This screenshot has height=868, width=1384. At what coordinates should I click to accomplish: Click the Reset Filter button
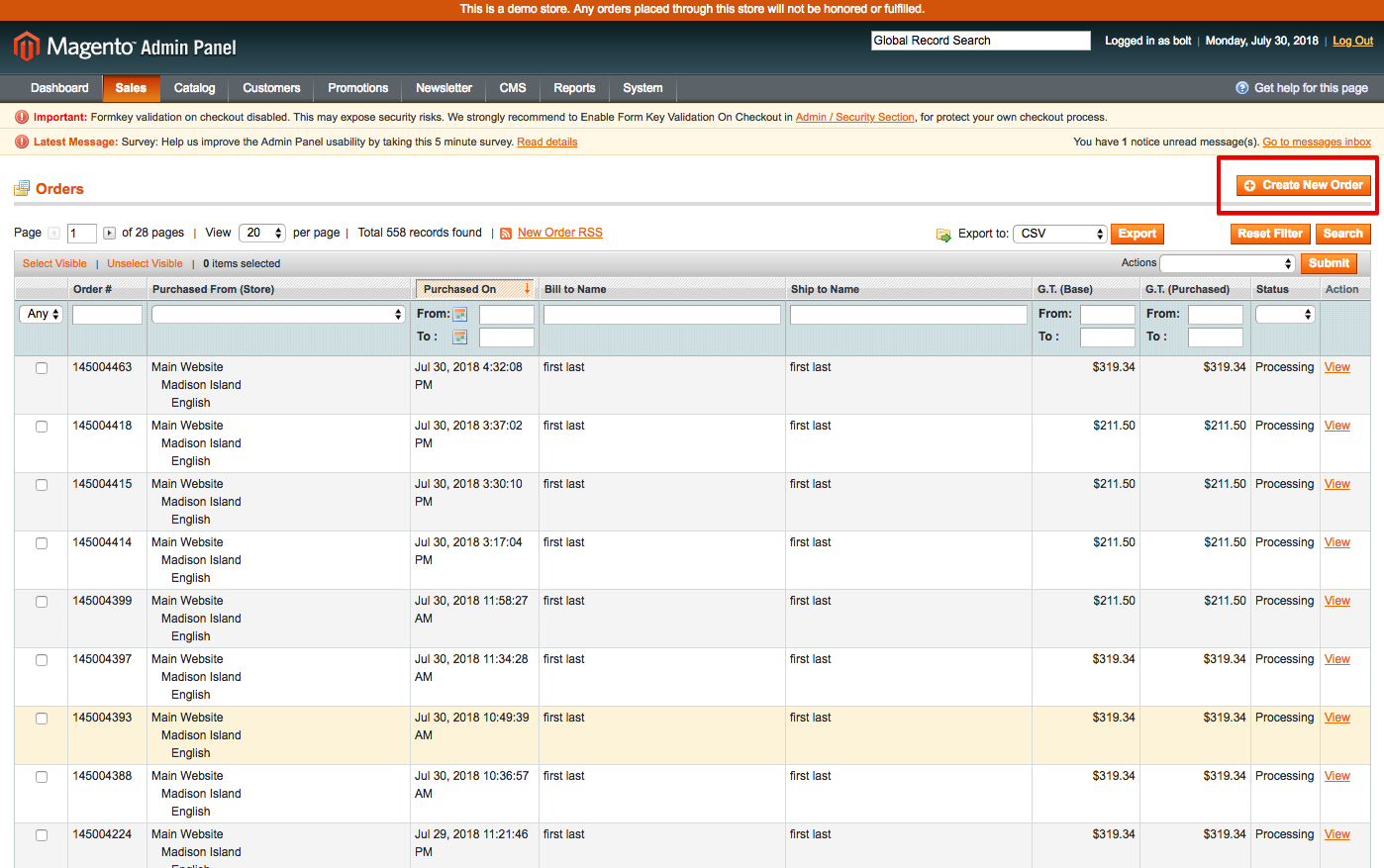point(1270,234)
